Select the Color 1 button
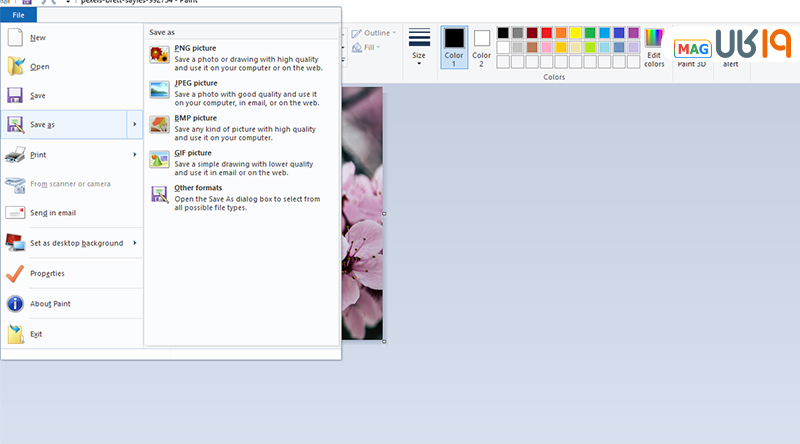Image resolution: width=800 pixels, height=444 pixels. click(x=454, y=47)
